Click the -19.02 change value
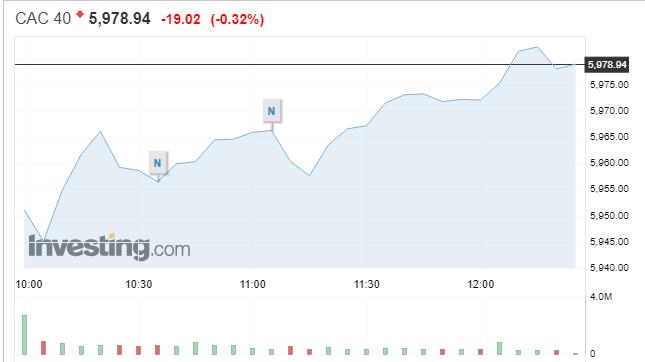 (181, 19)
